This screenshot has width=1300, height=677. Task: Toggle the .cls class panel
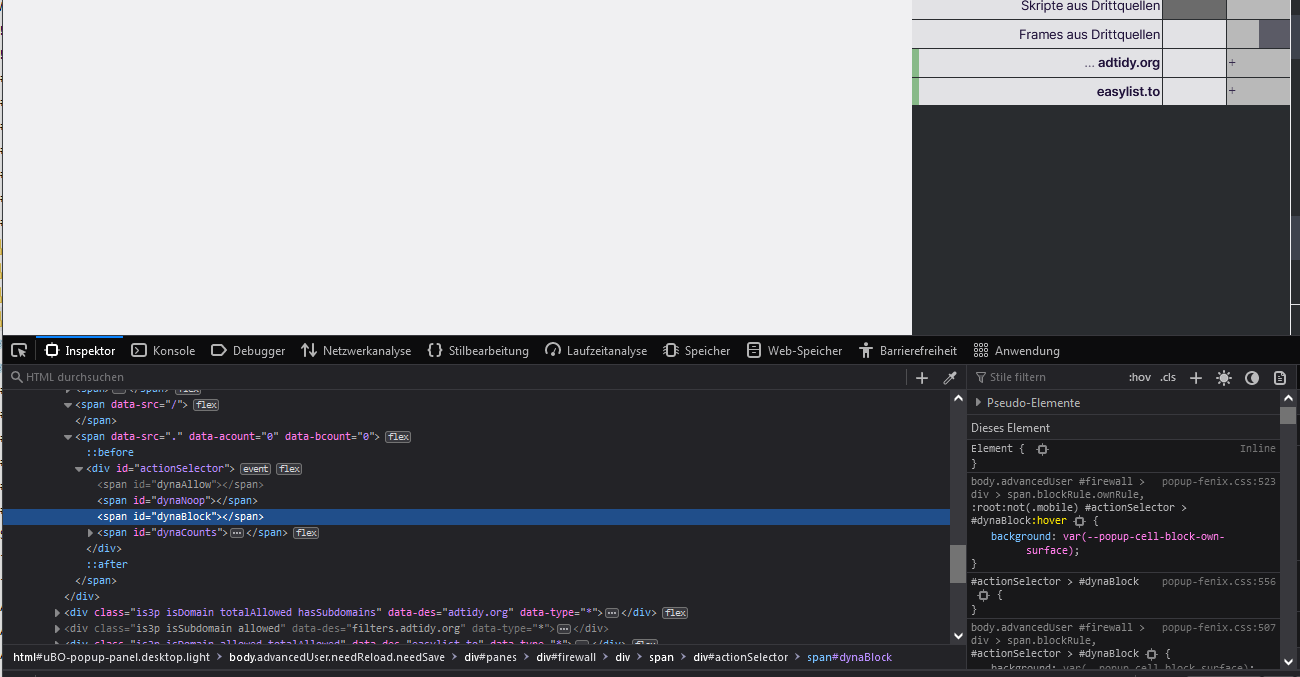point(1167,377)
